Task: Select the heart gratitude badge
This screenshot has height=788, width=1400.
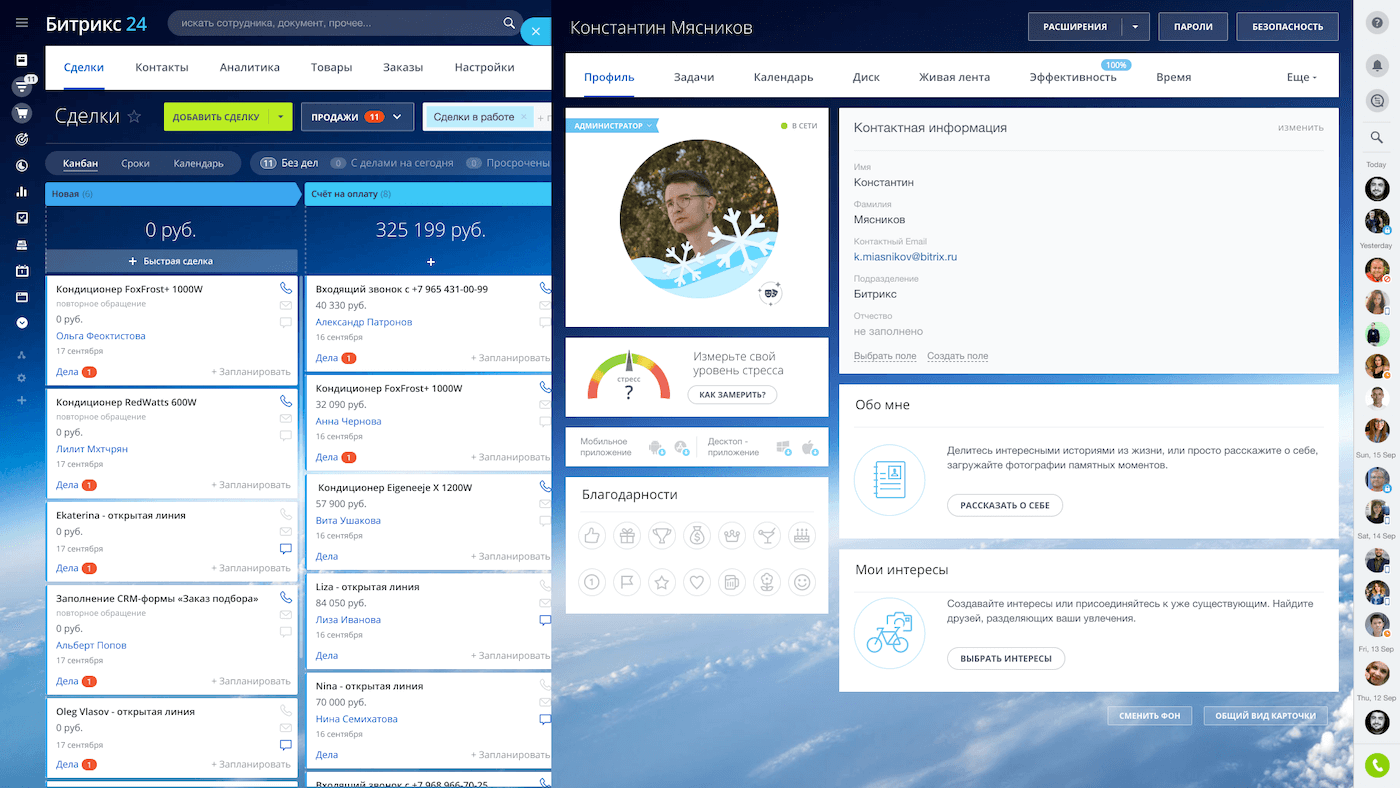Action: pos(697,581)
